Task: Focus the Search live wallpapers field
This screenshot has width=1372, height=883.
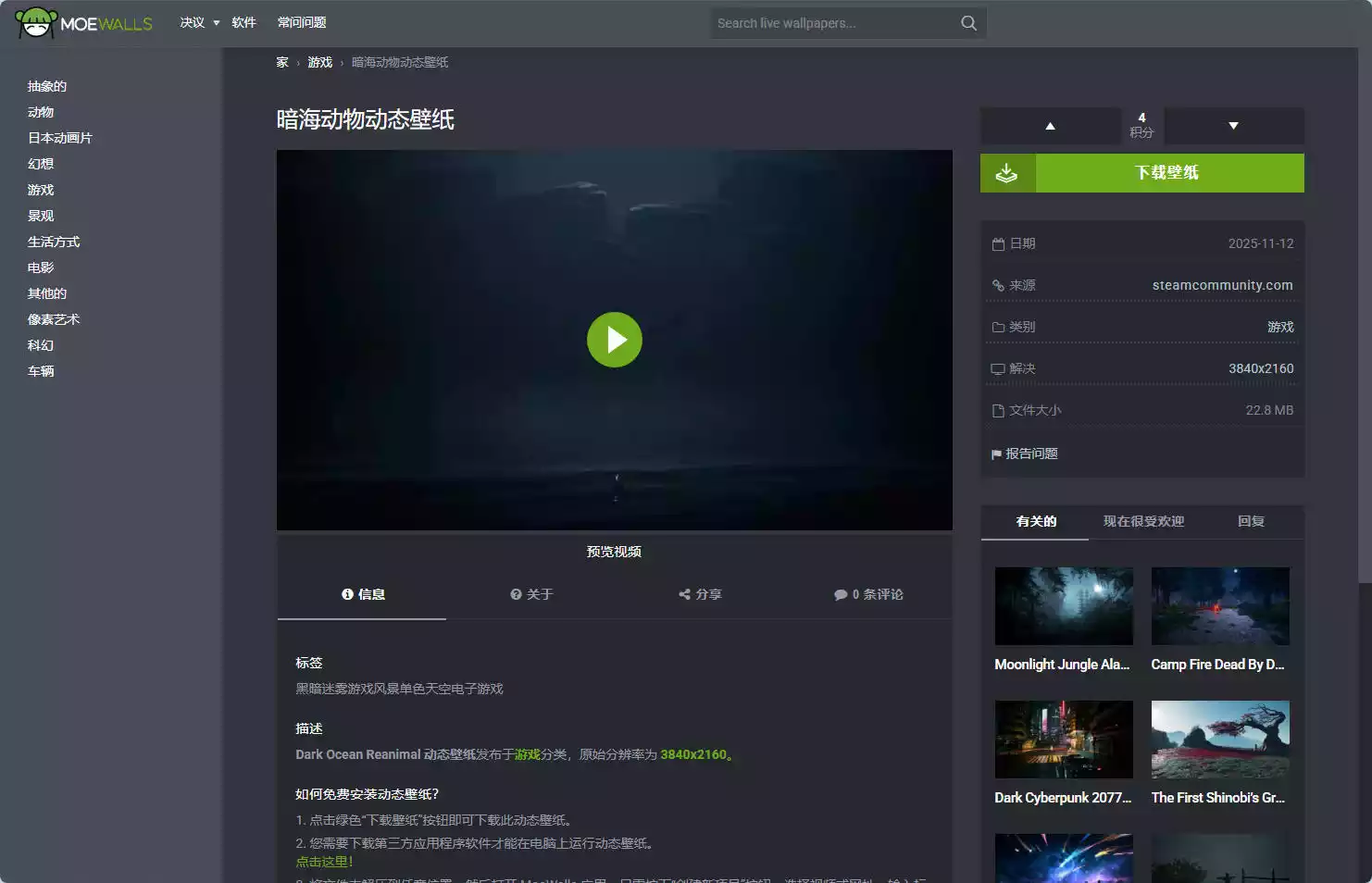Action: click(835, 23)
